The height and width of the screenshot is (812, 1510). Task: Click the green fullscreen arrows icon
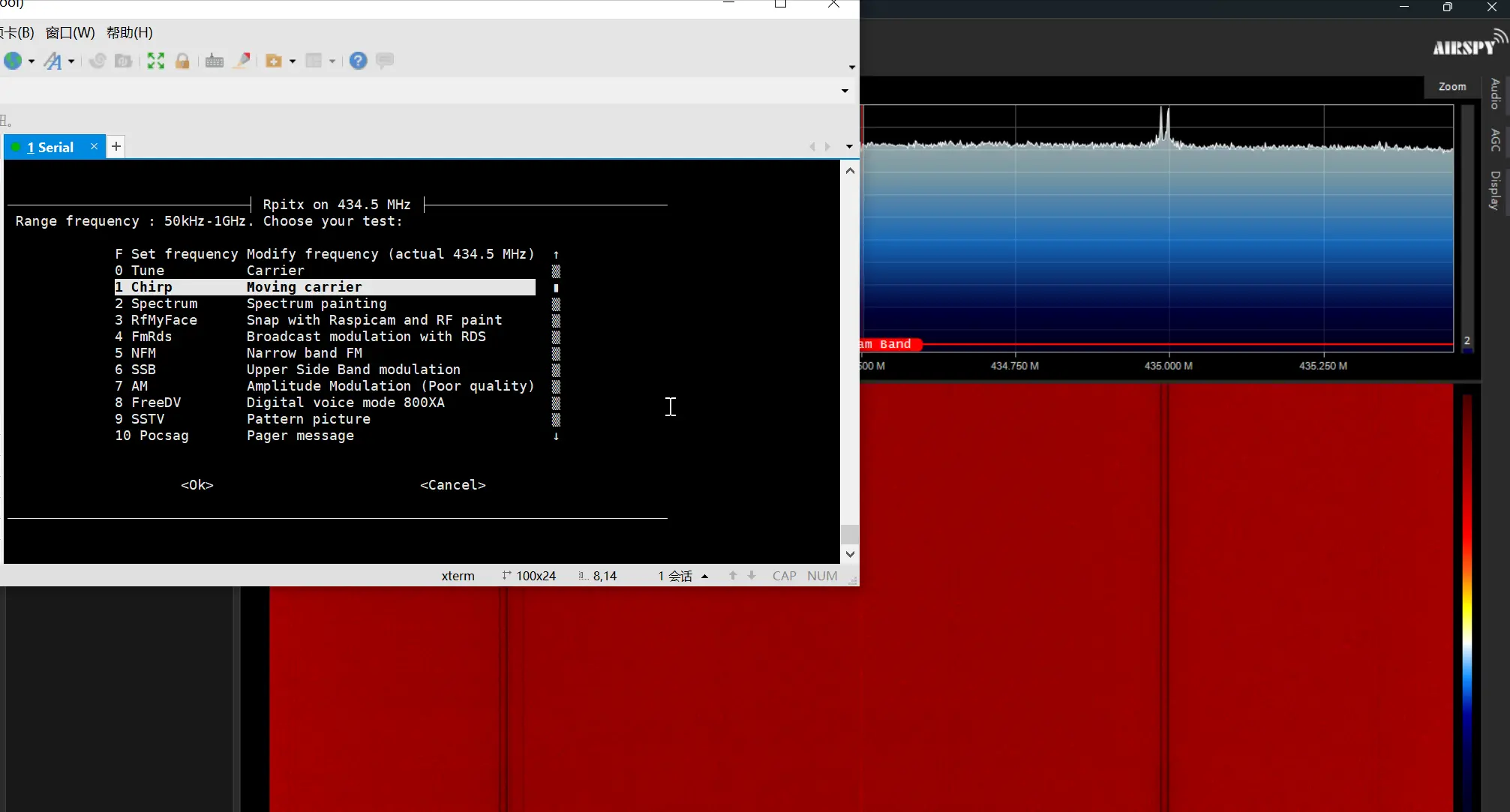(156, 61)
